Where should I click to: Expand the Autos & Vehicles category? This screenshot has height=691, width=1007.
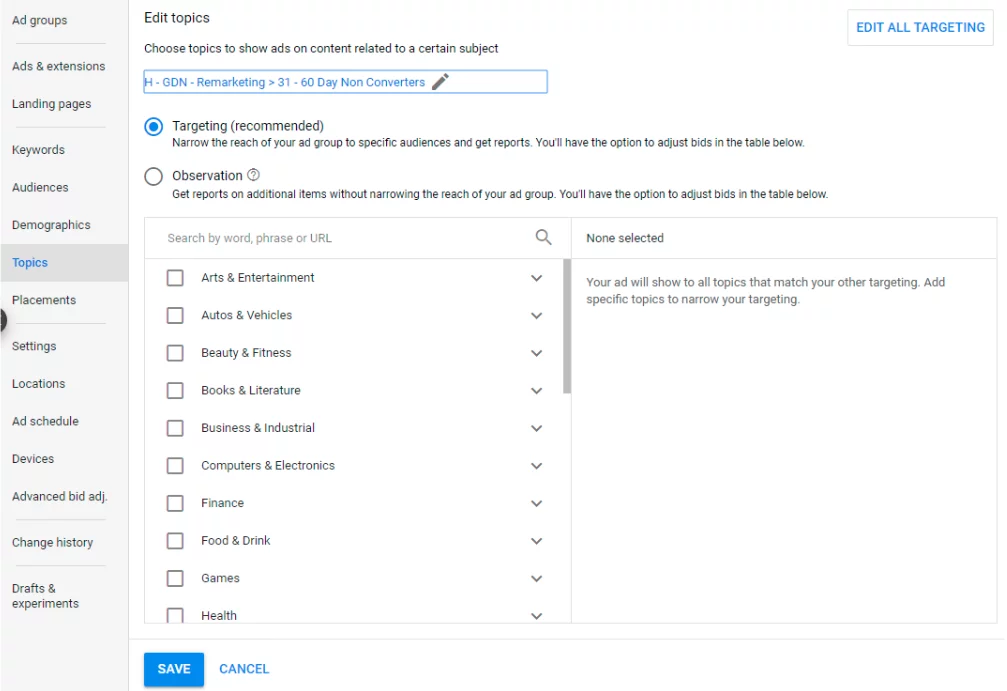click(x=536, y=316)
